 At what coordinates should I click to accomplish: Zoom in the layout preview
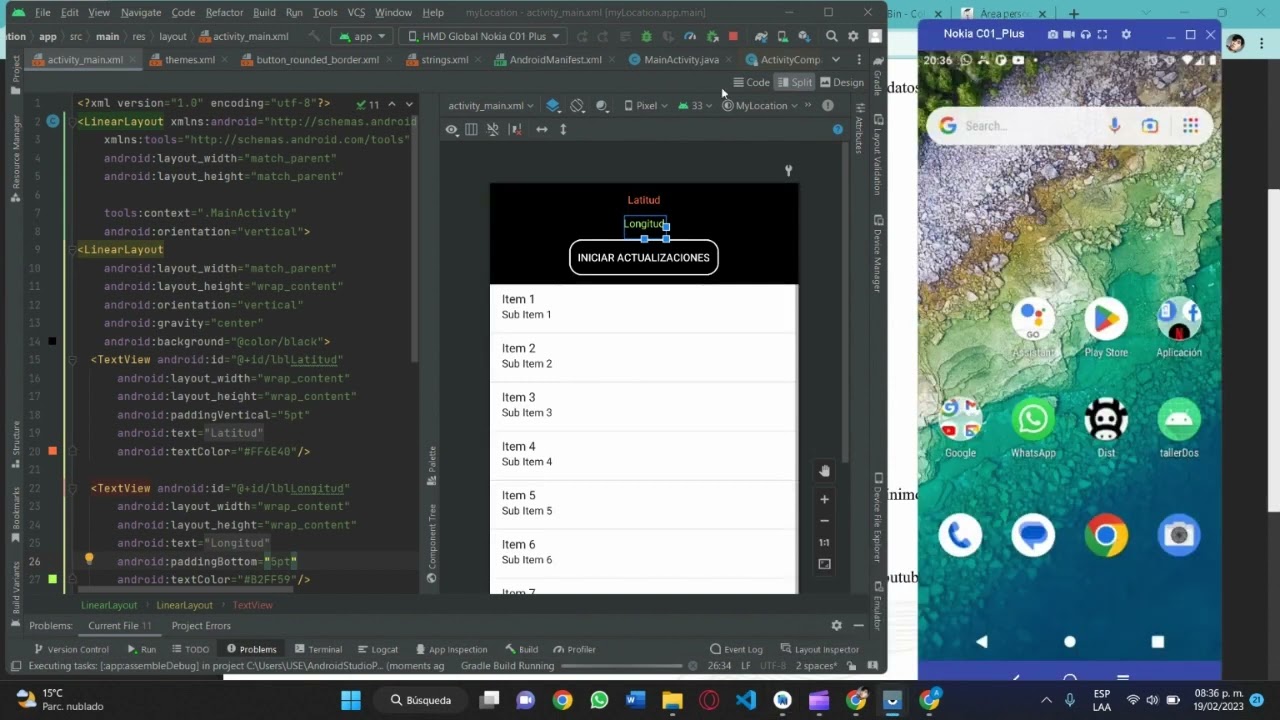pos(824,499)
